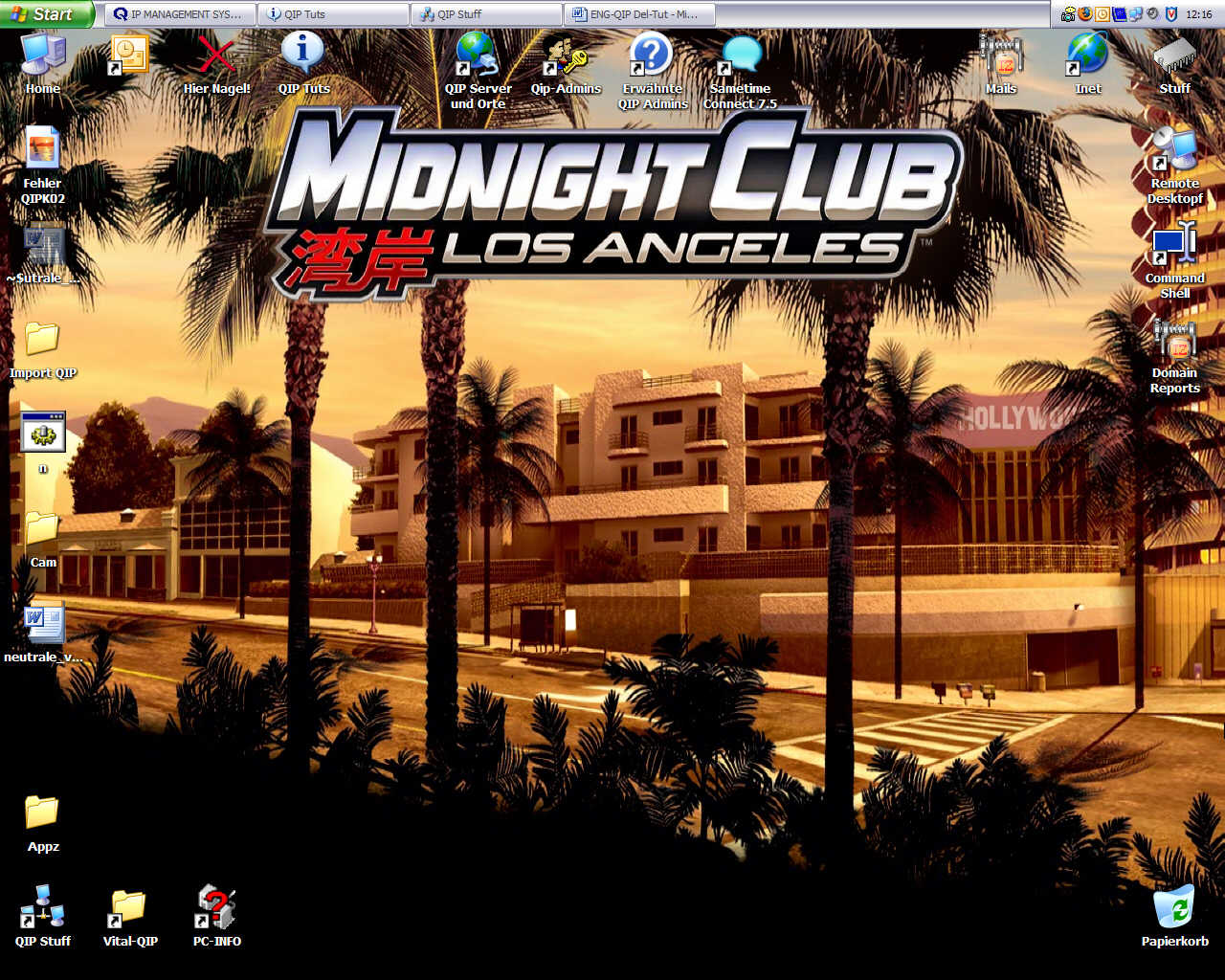Click the red V shield tray icon
The image size is (1225, 980).
click(x=1171, y=13)
